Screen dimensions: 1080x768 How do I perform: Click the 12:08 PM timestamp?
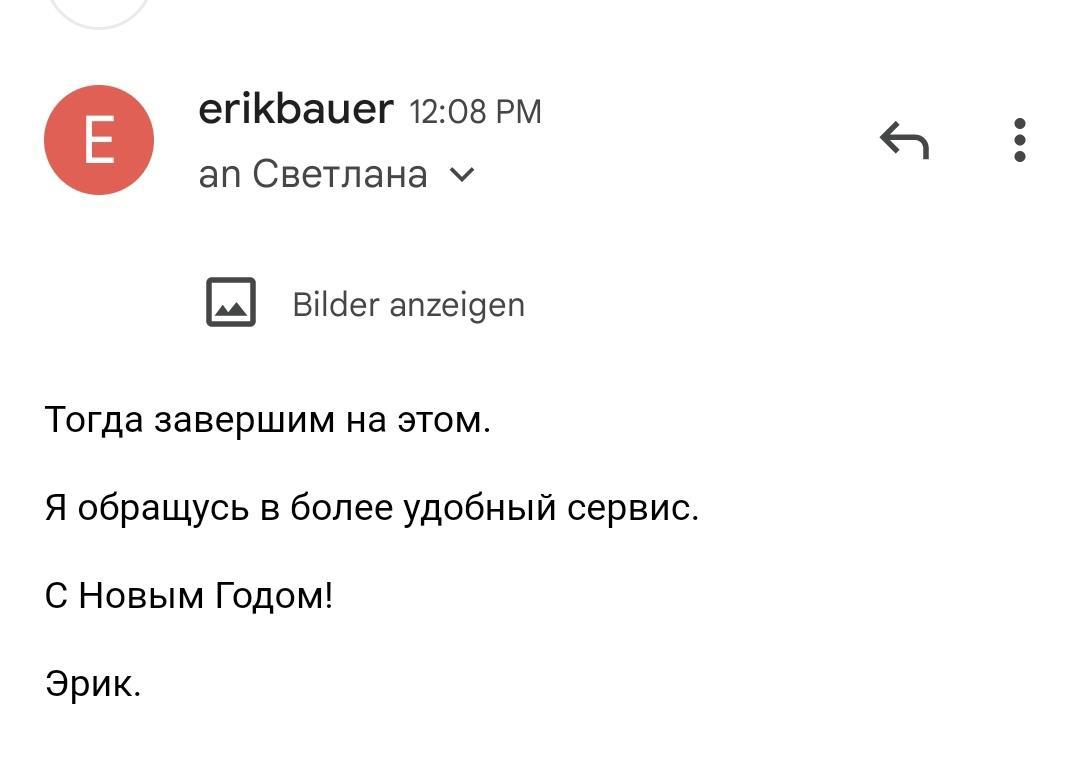[476, 111]
